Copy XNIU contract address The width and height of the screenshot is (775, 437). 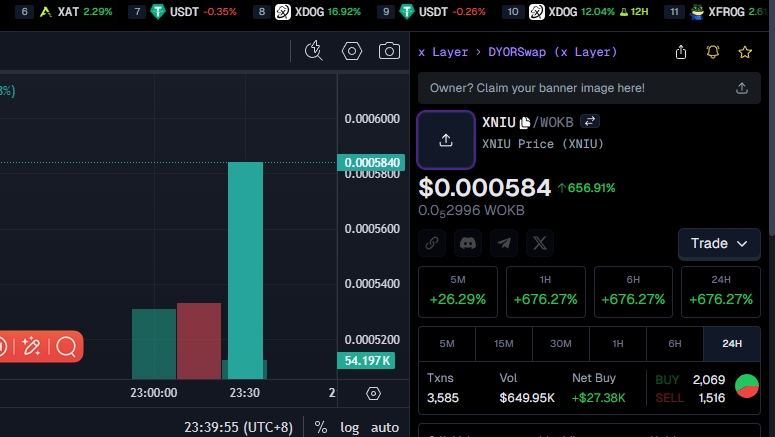pos(524,123)
